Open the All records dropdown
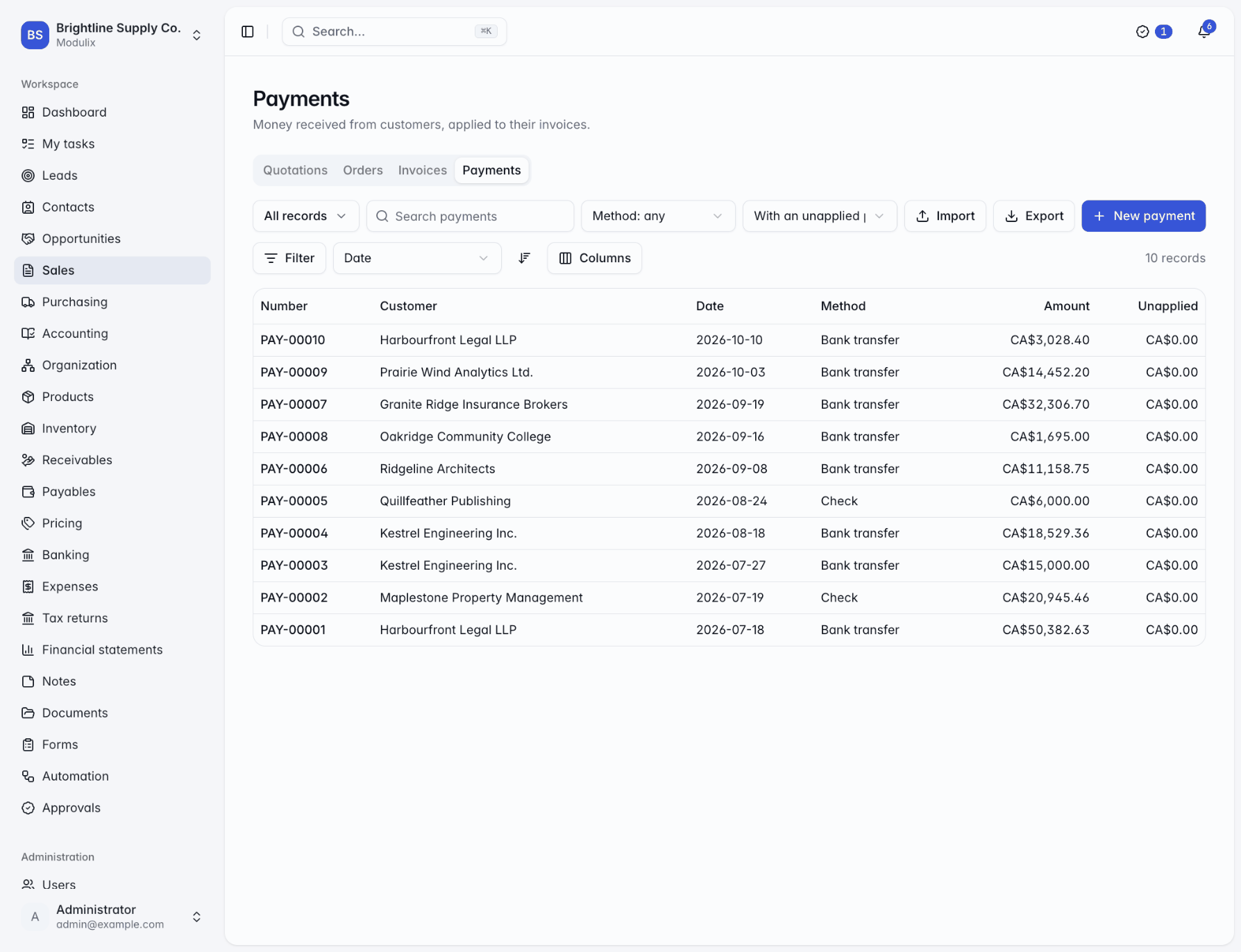This screenshot has width=1241, height=952. click(x=305, y=216)
